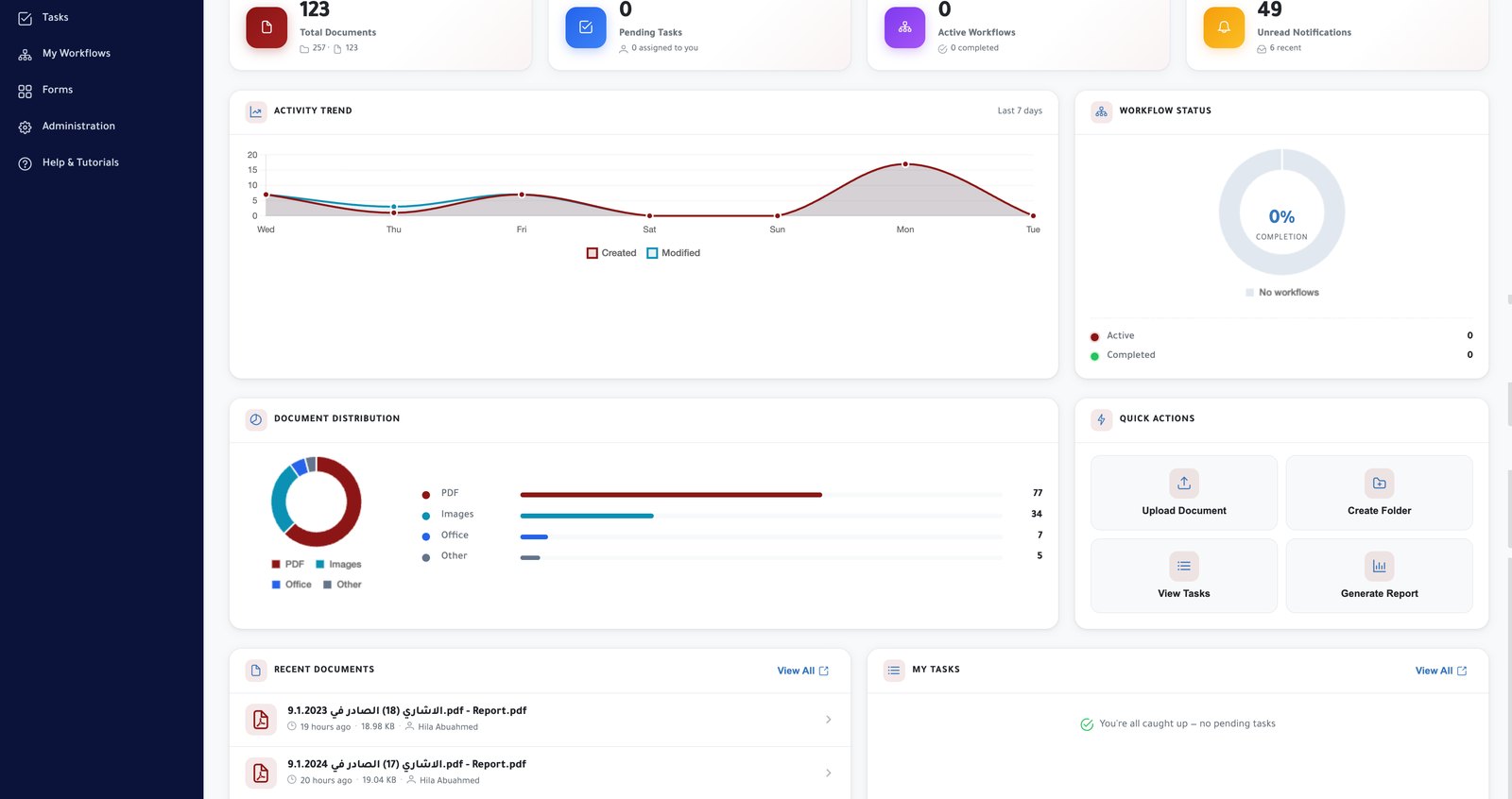Toggle Office in the donut chart legend
Viewport: 1512px width, 799px height.
point(291,585)
